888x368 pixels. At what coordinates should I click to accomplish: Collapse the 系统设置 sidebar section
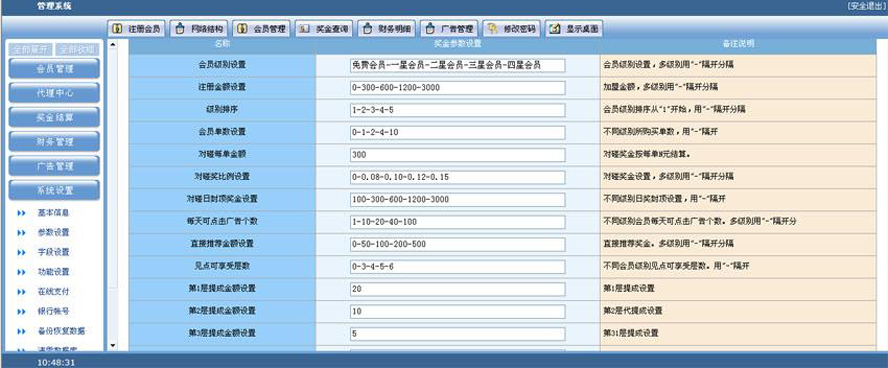[x=55, y=191]
